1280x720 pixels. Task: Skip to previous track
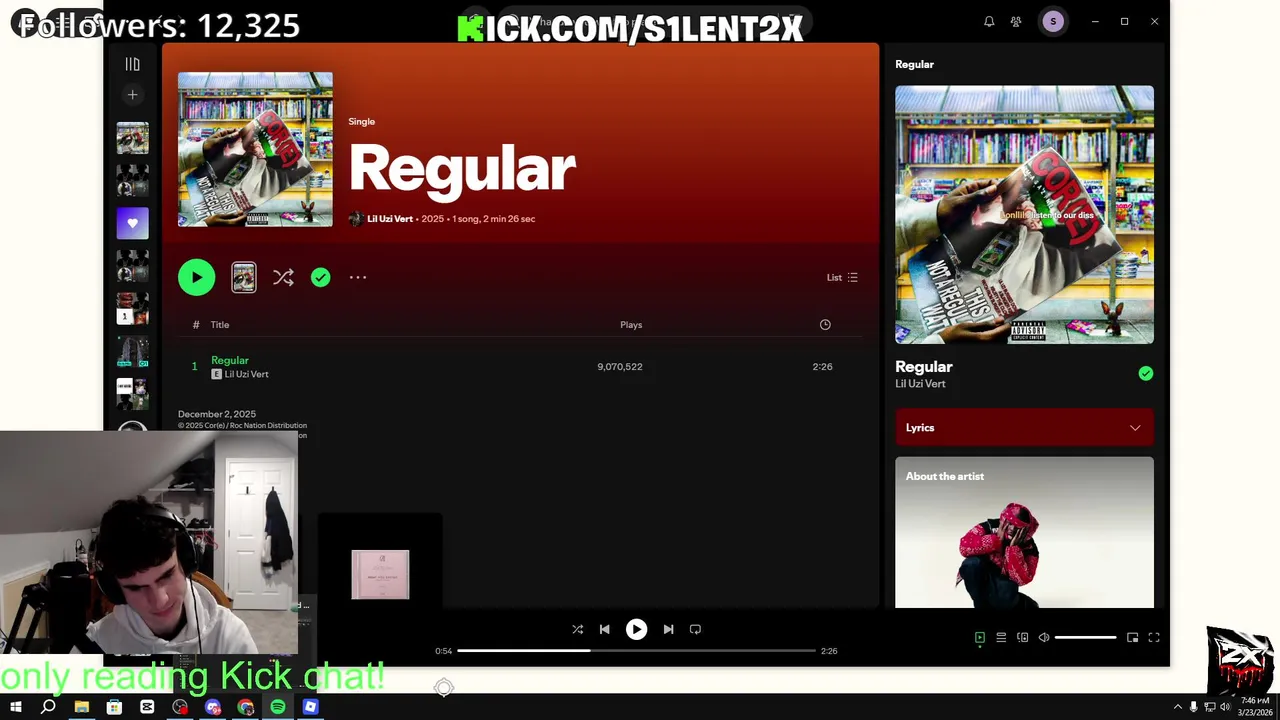pos(604,629)
